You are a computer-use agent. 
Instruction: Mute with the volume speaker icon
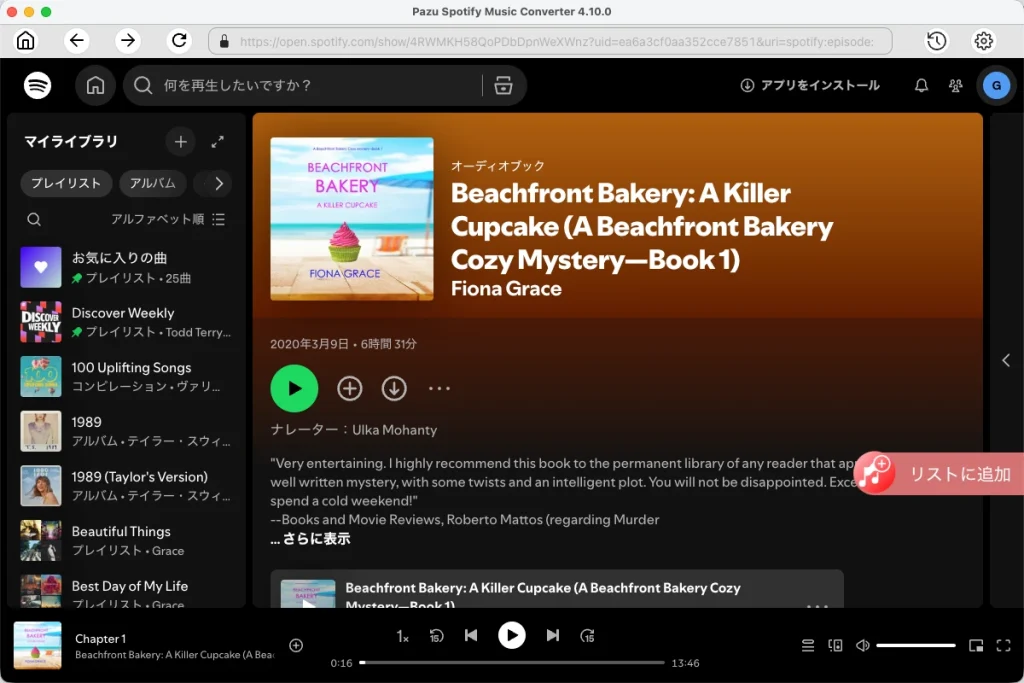(863, 645)
